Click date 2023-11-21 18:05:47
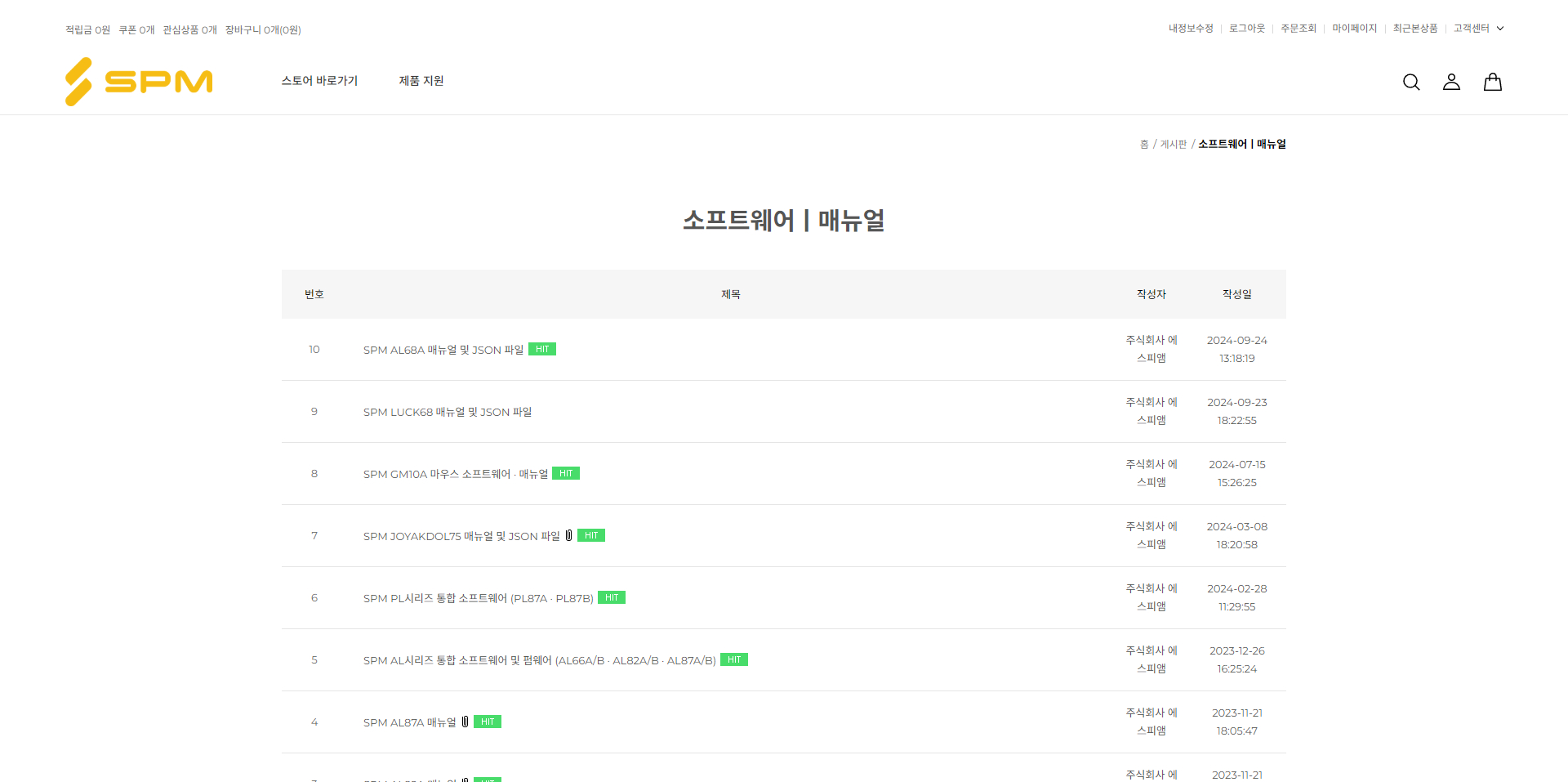Image resolution: width=1568 pixels, height=782 pixels. [1237, 722]
